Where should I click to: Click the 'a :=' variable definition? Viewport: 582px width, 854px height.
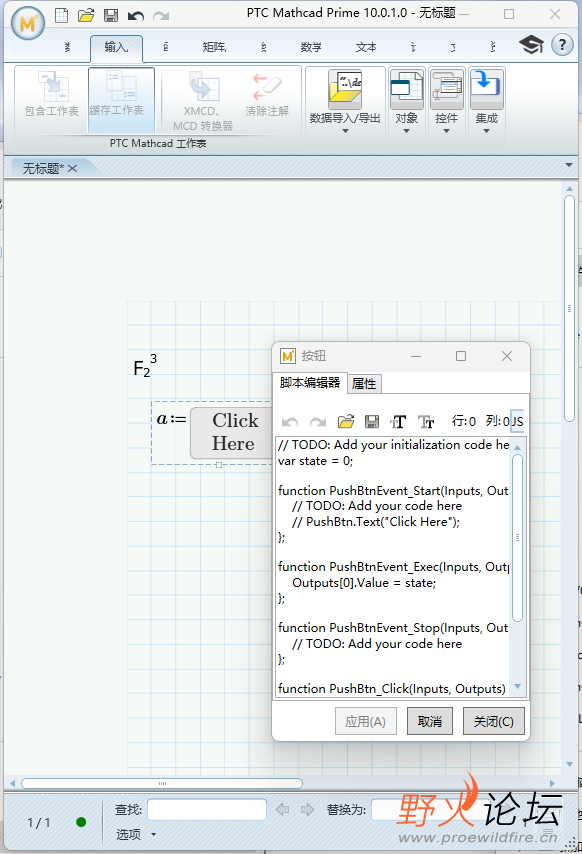(171, 419)
